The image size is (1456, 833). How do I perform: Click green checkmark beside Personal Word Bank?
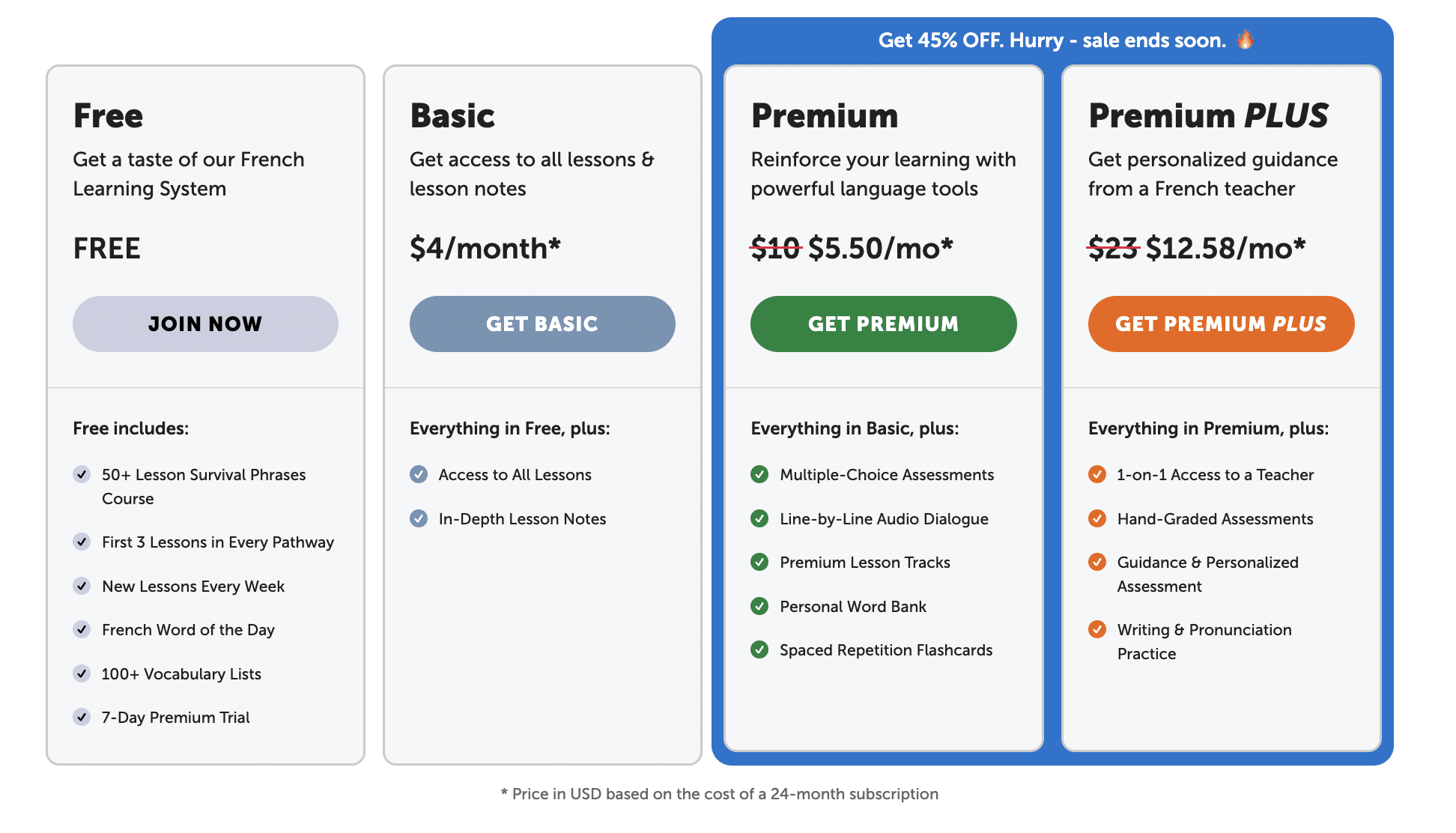(x=759, y=606)
